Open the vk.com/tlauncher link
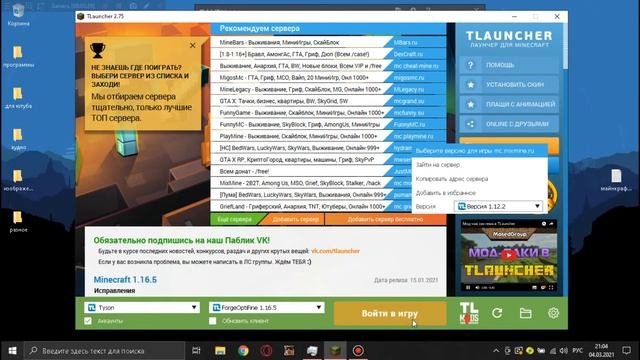Image resolution: width=640 pixels, height=360 pixels. click(335, 251)
